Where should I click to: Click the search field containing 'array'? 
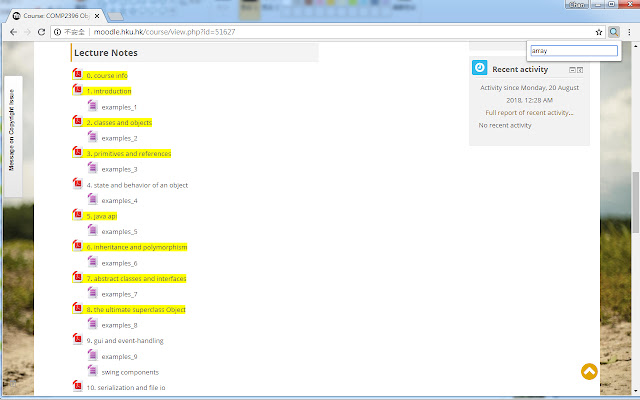574,51
